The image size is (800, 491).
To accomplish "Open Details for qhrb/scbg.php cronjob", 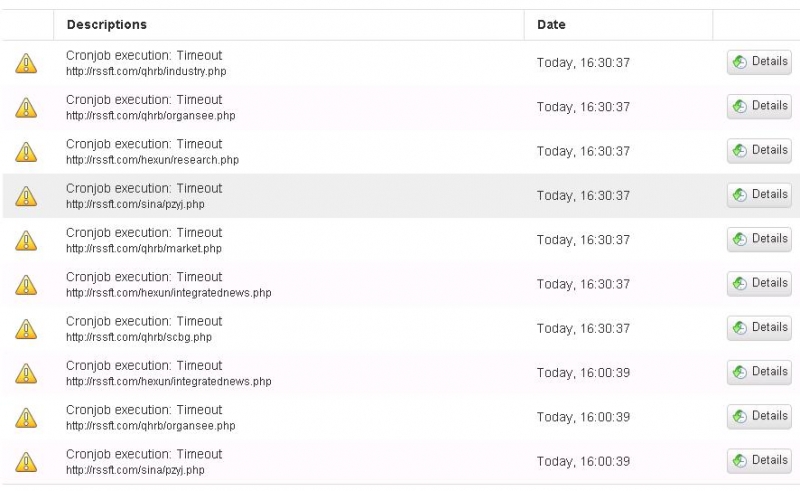I will pos(759,328).
